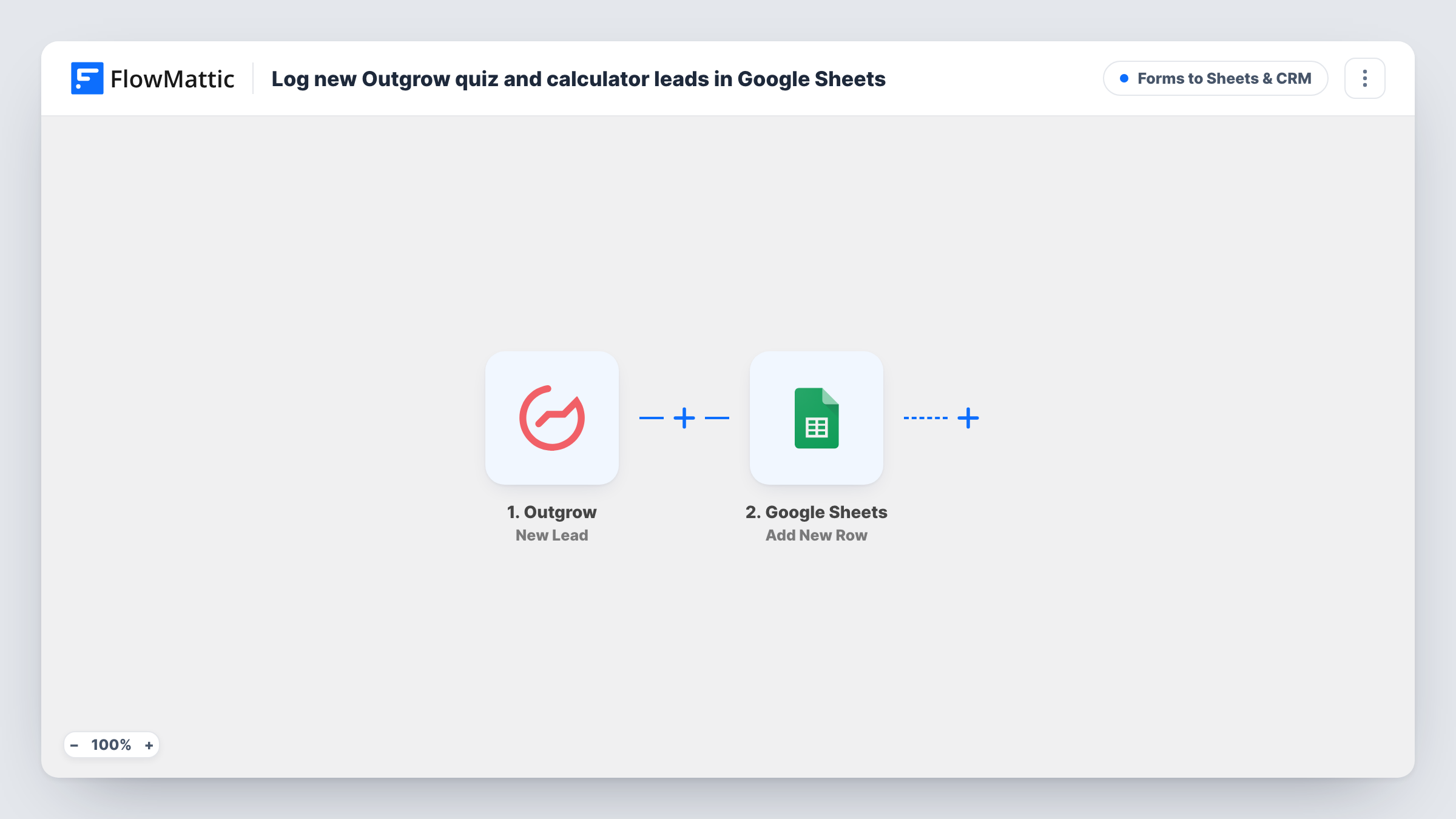Image resolution: width=1456 pixels, height=819 pixels.
Task: Click the 'New Lead' trigger text
Action: point(551,535)
